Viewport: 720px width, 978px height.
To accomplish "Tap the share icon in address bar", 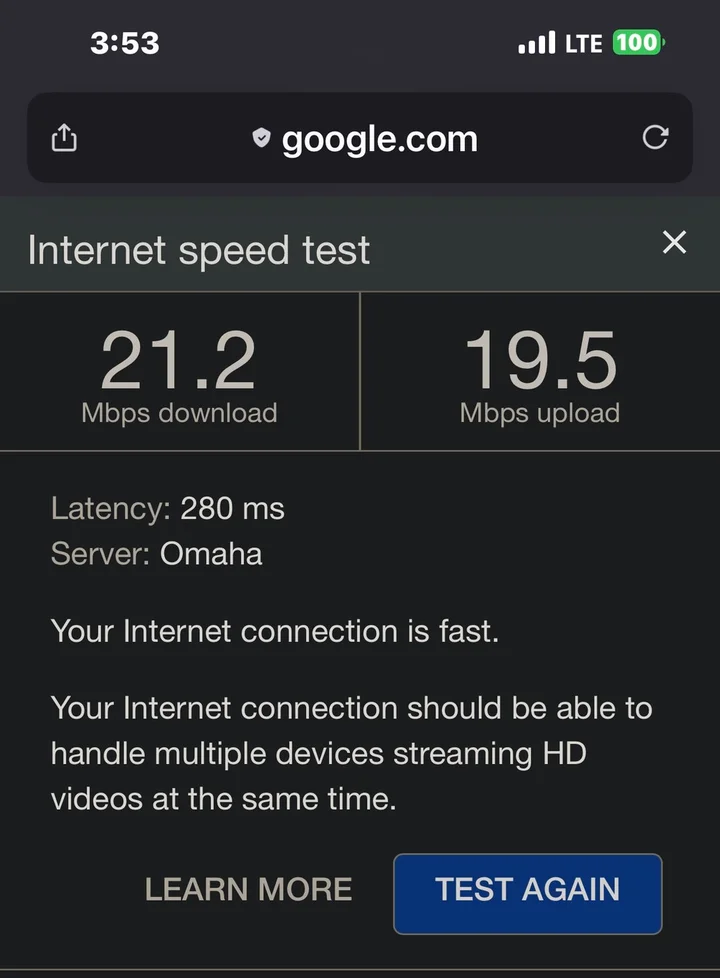I will tap(64, 138).
